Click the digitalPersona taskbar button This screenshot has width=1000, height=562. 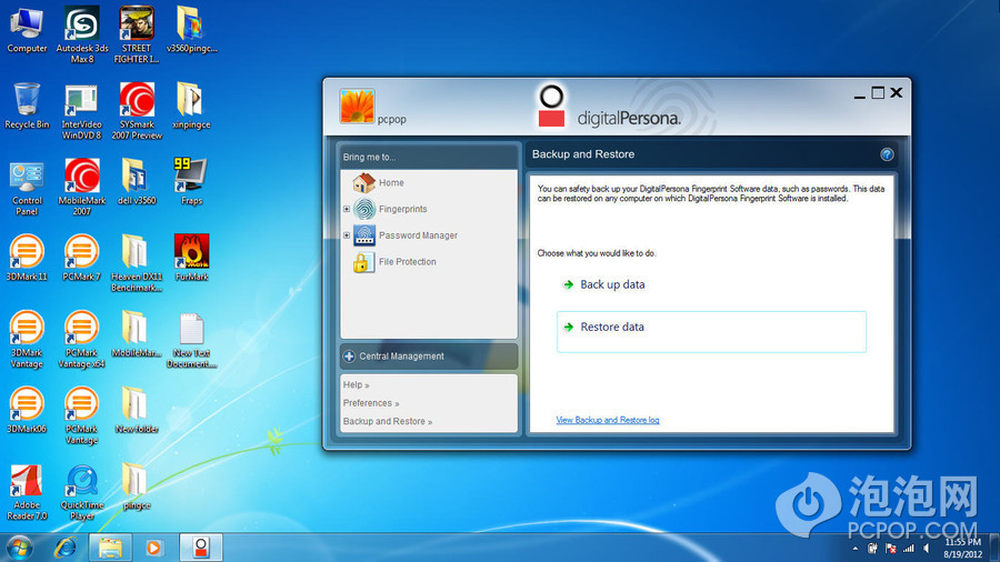click(x=201, y=547)
